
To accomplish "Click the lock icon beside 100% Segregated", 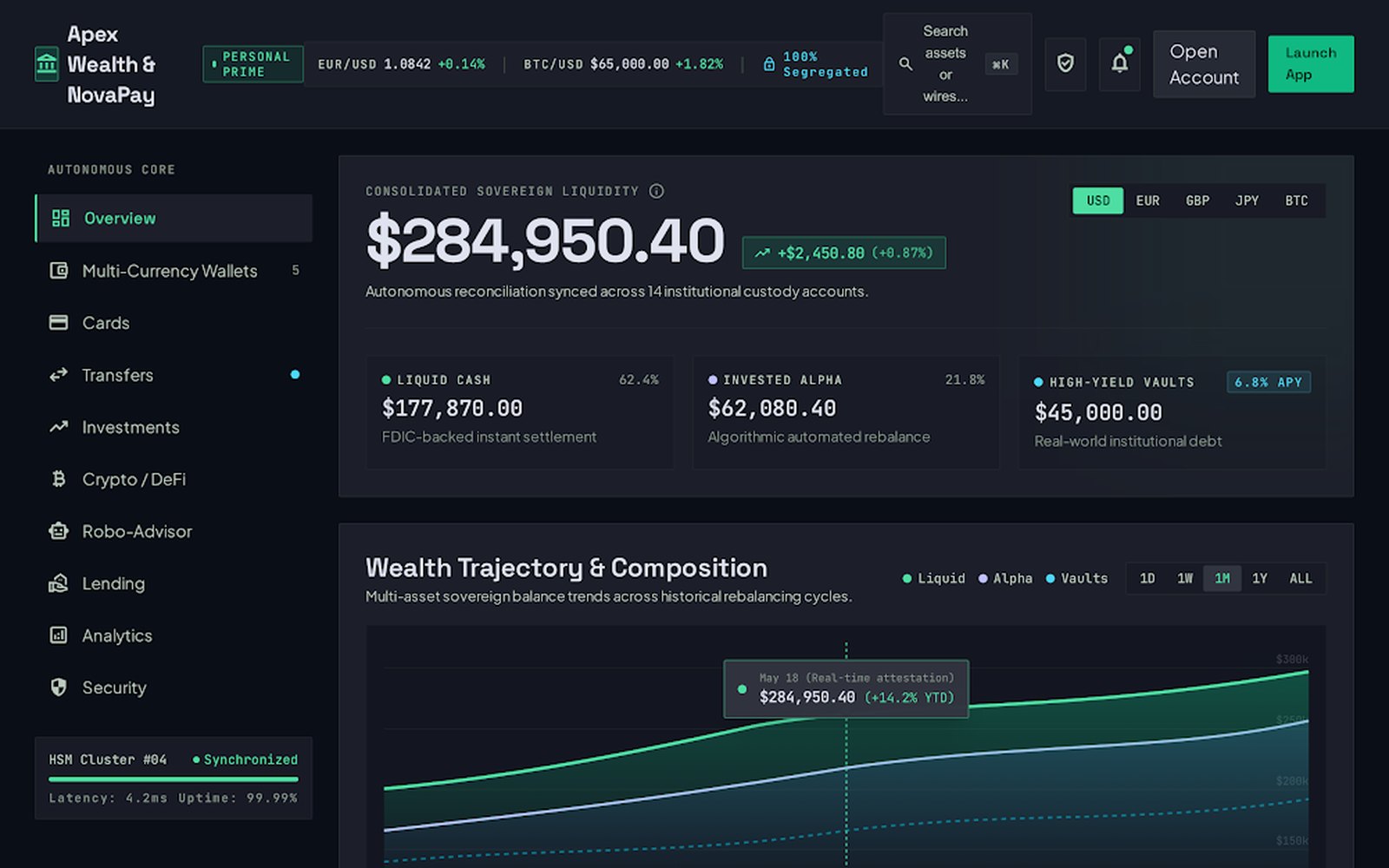I will coord(769,64).
